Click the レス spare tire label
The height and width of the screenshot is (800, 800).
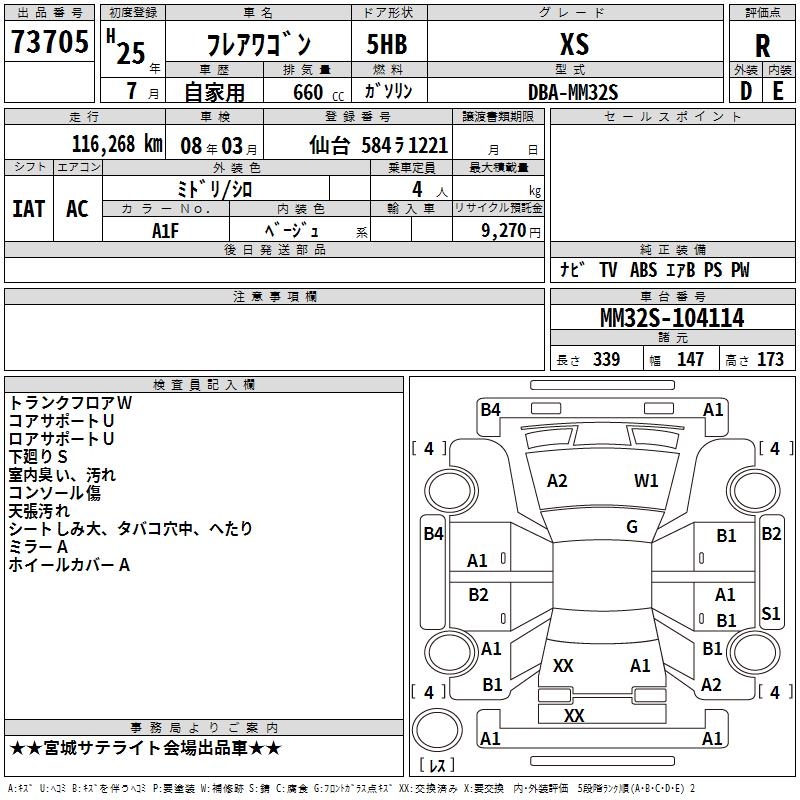coord(437,765)
